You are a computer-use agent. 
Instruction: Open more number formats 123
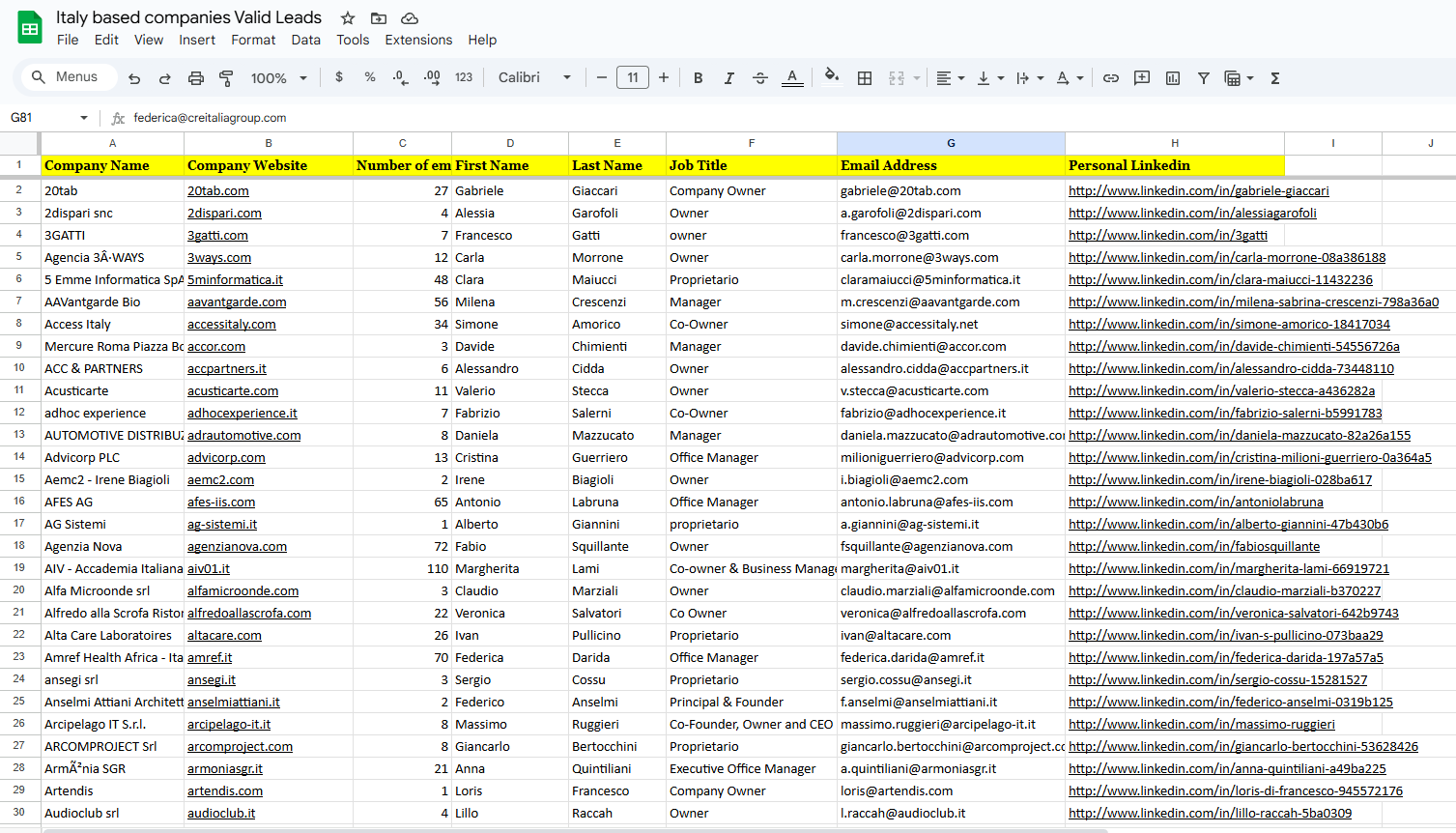point(464,77)
